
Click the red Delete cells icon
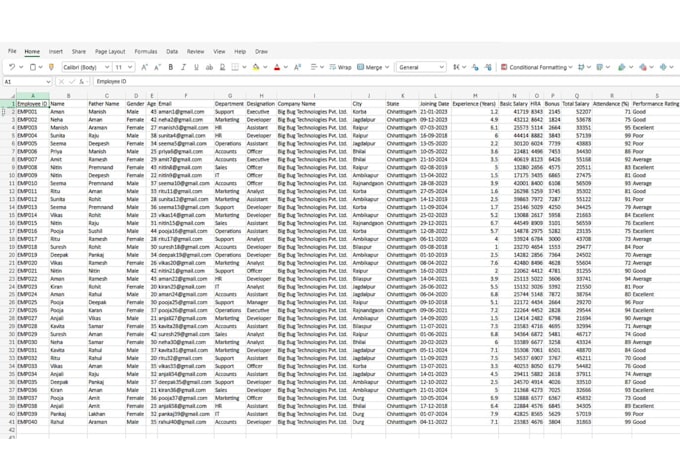coord(643,67)
